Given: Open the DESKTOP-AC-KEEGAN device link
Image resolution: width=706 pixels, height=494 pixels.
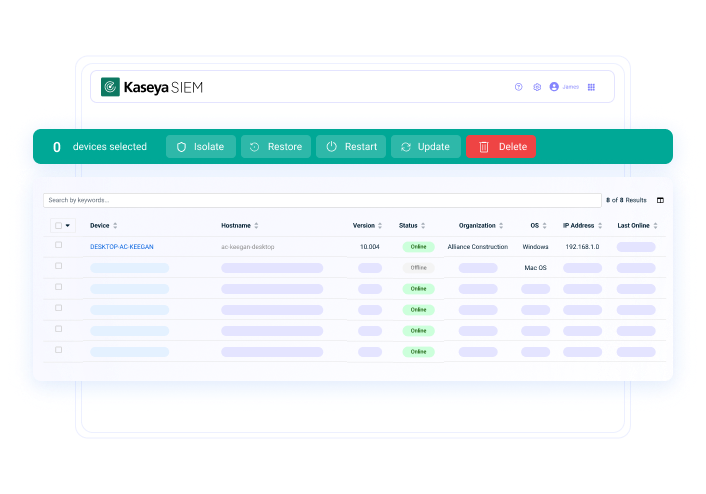Looking at the screenshot, I should 122,246.
